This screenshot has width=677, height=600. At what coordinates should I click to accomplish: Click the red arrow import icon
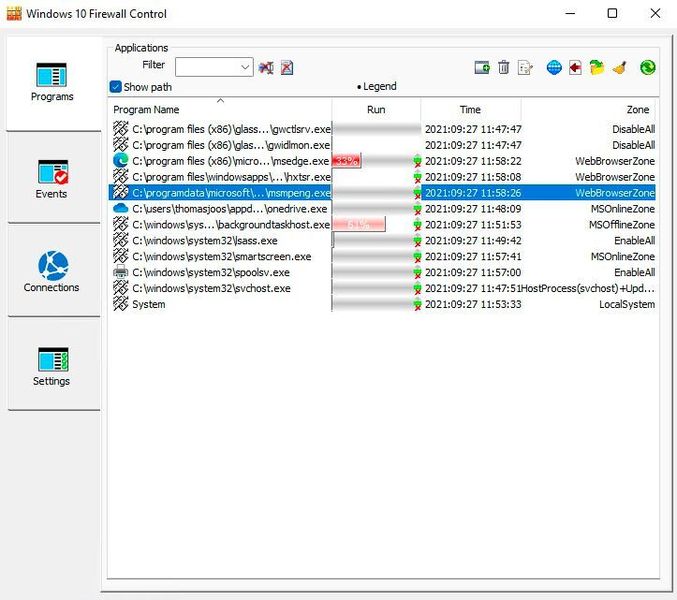point(575,67)
